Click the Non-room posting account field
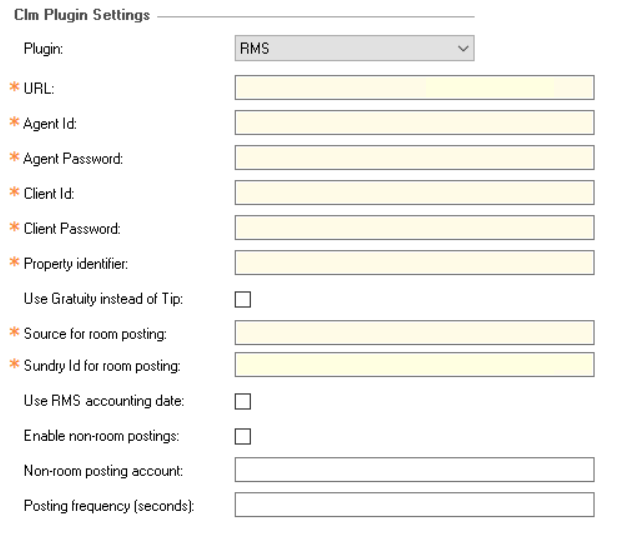 [414, 470]
